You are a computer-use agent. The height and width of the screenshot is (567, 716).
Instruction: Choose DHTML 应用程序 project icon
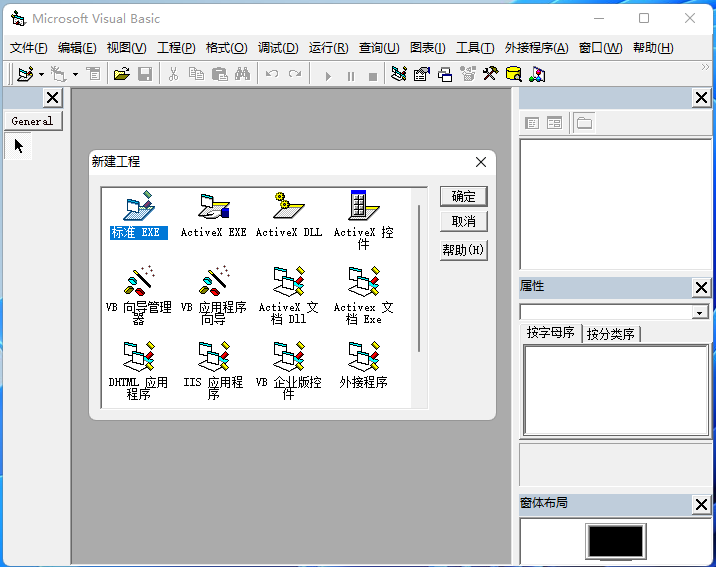(x=139, y=370)
